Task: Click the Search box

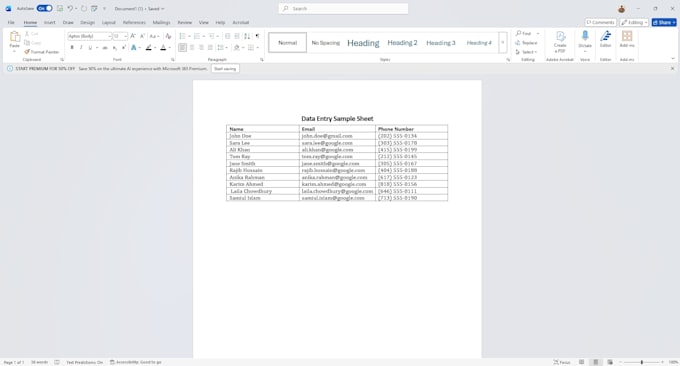Action: [343, 8]
